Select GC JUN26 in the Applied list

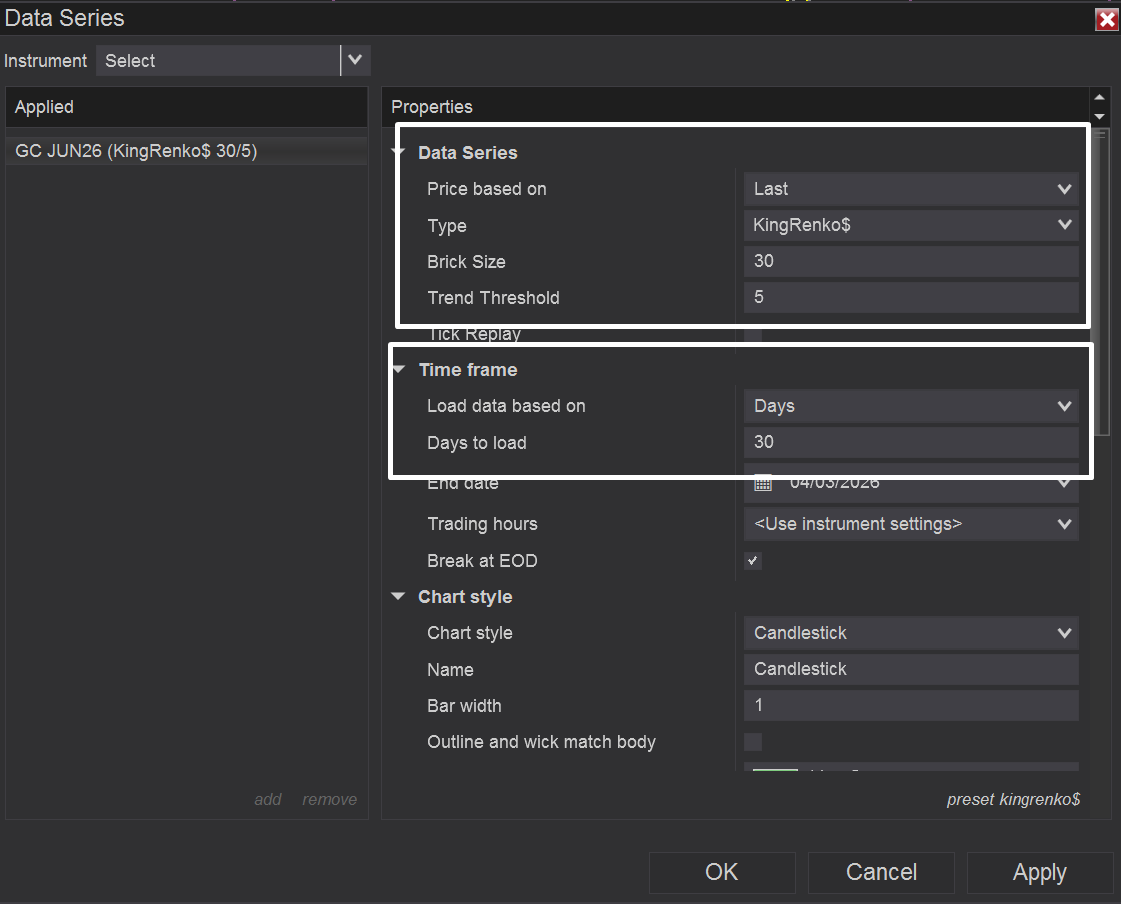pos(137,151)
